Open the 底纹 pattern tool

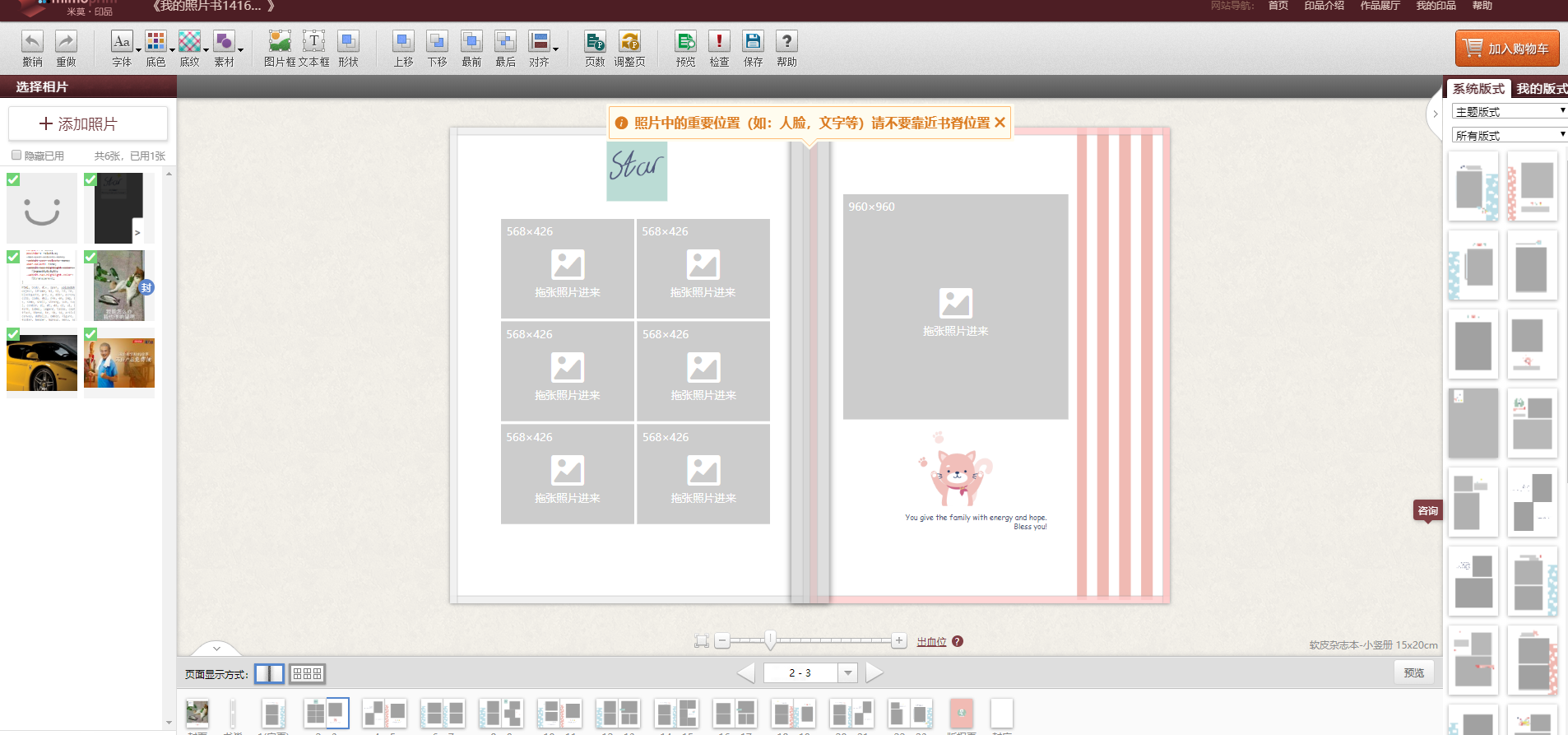pyautogui.click(x=189, y=49)
